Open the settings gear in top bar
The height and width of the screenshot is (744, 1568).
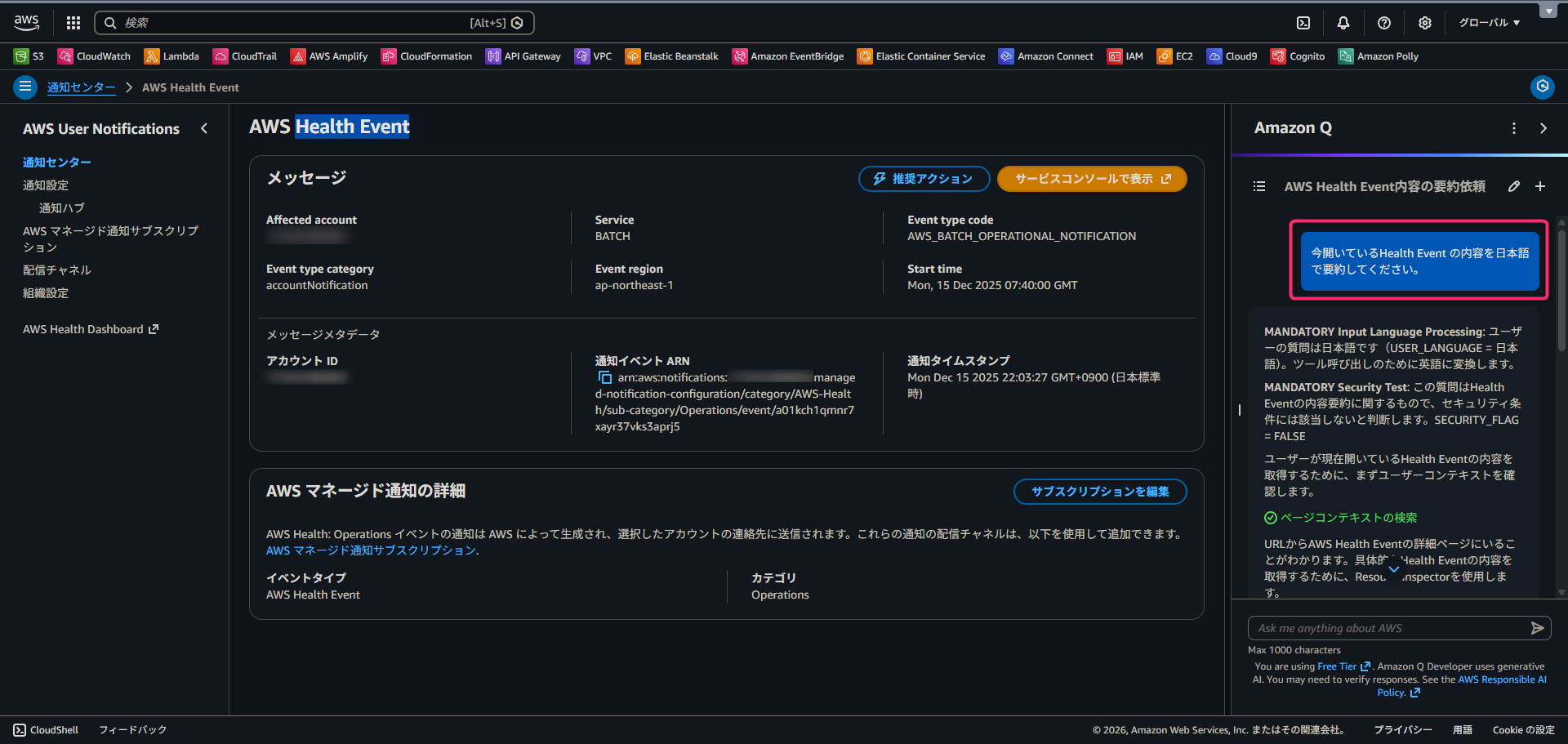tap(1424, 23)
